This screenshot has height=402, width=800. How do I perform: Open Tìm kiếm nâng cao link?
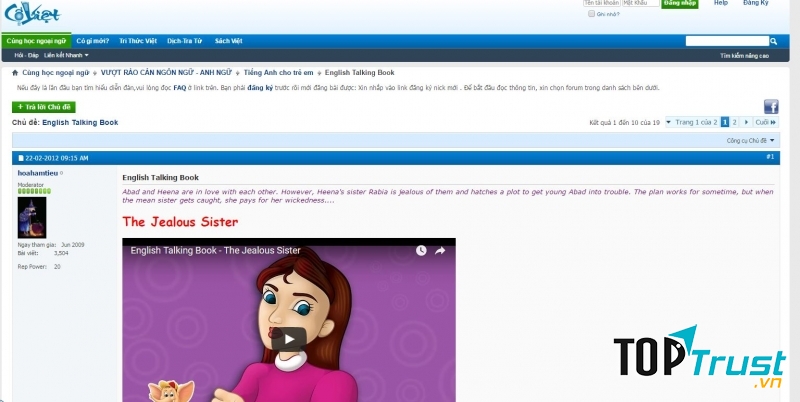(744, 56)
